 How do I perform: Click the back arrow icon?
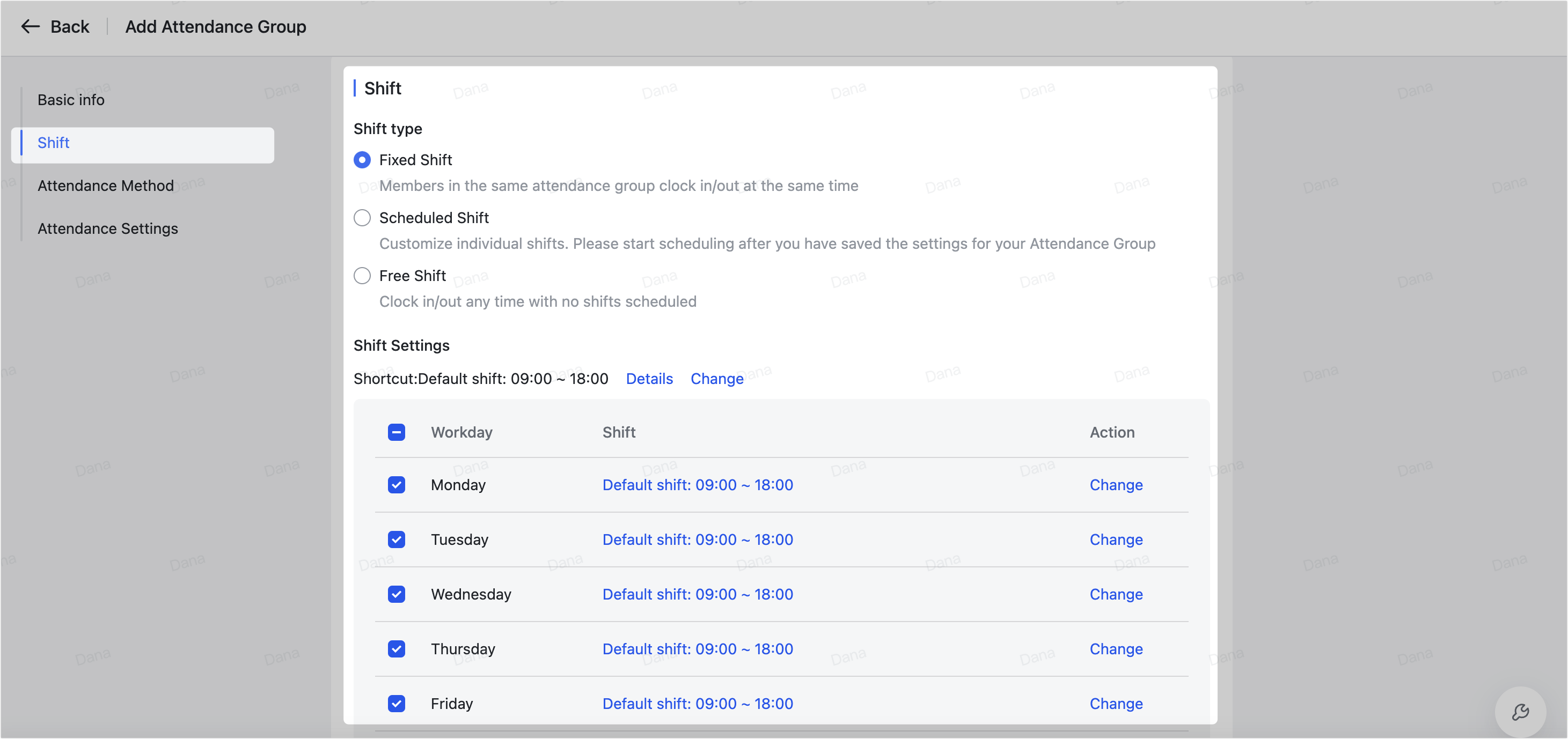(x=30, y=26)
